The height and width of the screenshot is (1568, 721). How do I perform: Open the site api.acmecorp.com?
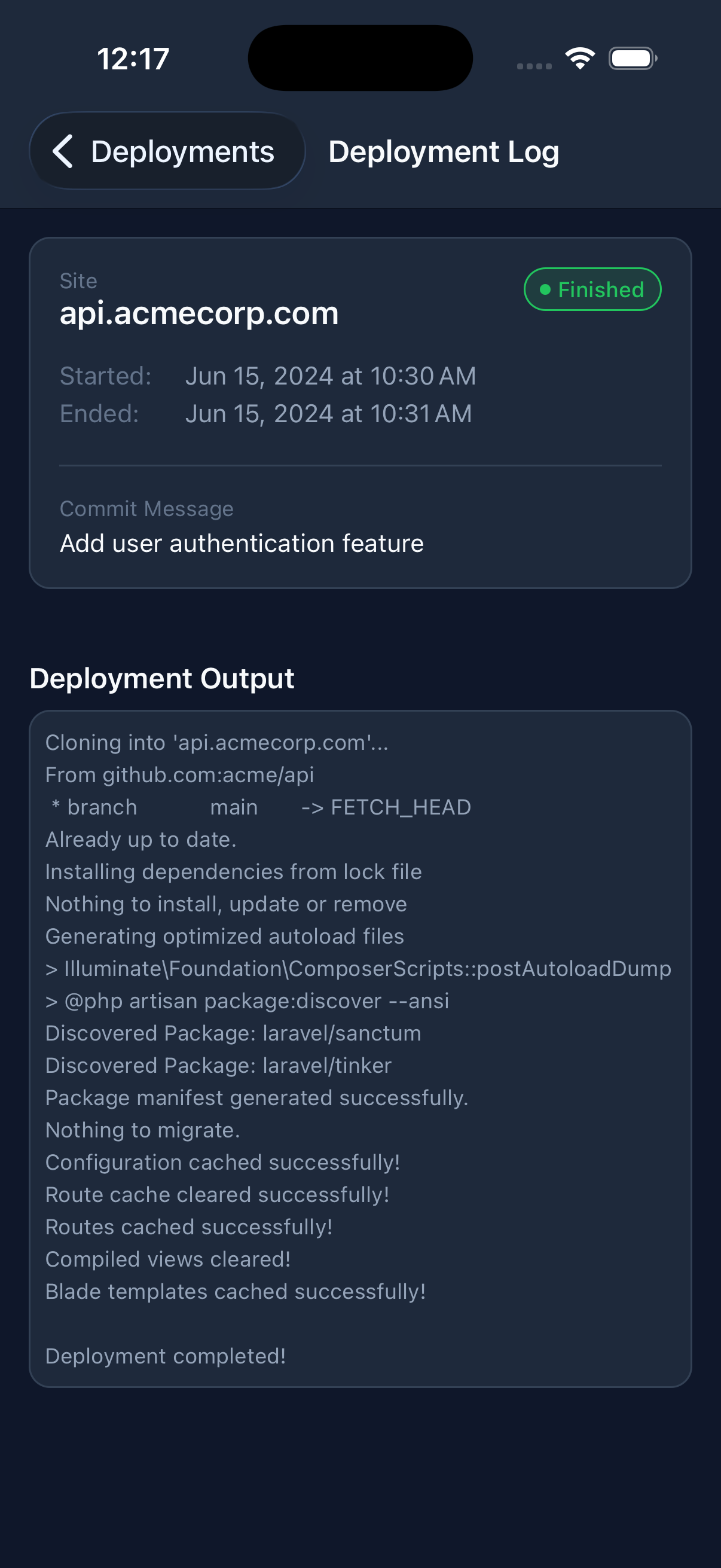tap(199, 313)
